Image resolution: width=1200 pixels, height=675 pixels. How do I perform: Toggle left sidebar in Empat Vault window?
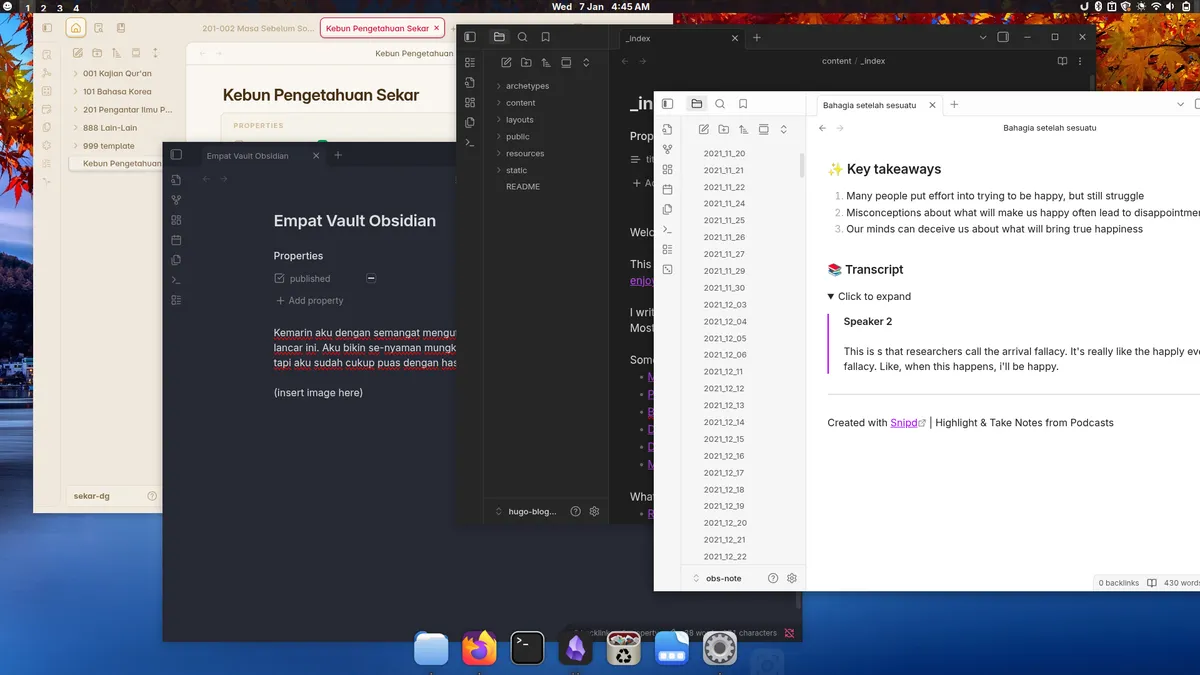coord(176,155)
